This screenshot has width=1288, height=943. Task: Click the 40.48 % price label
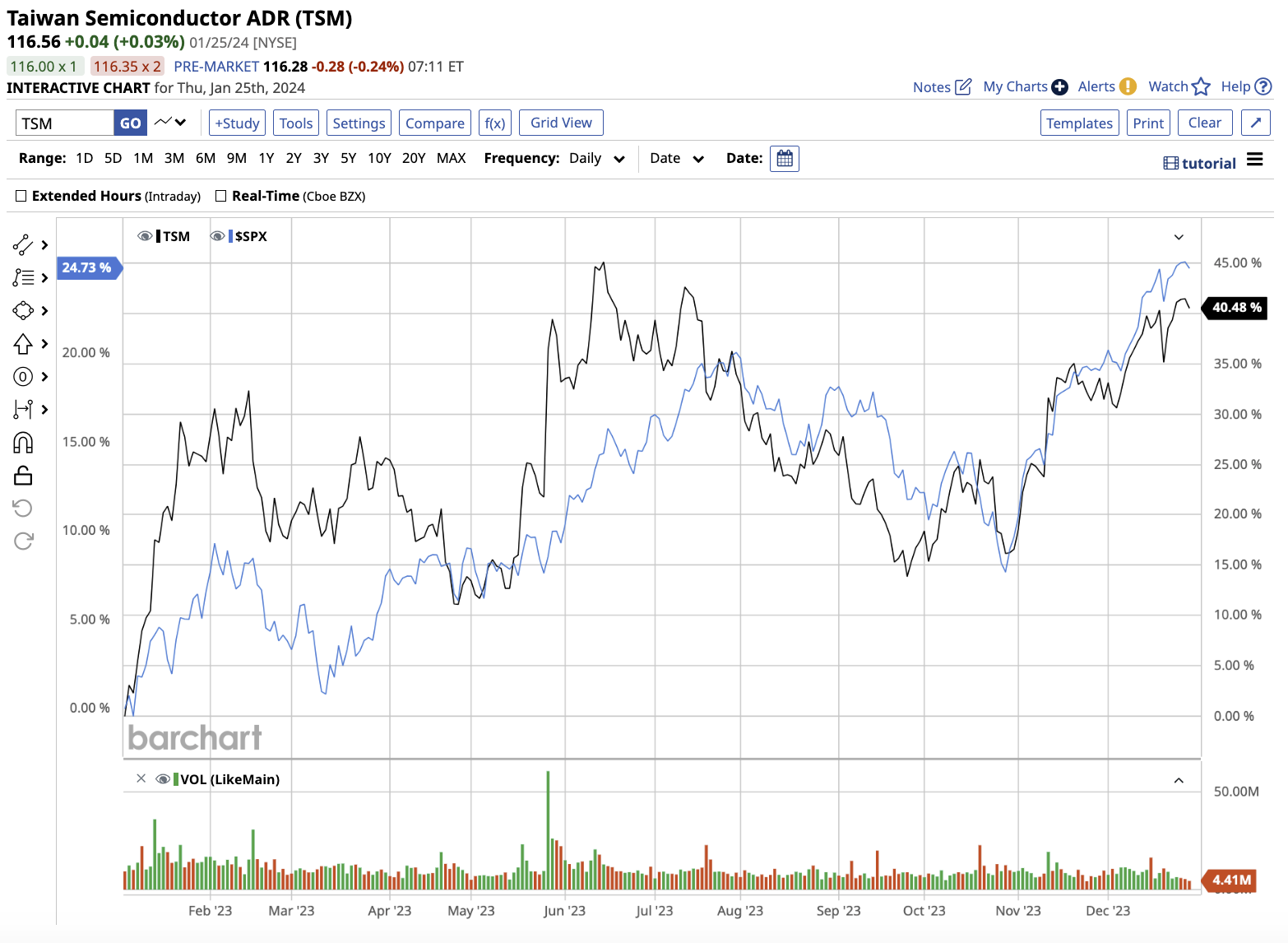click(x=1235, y=307)
